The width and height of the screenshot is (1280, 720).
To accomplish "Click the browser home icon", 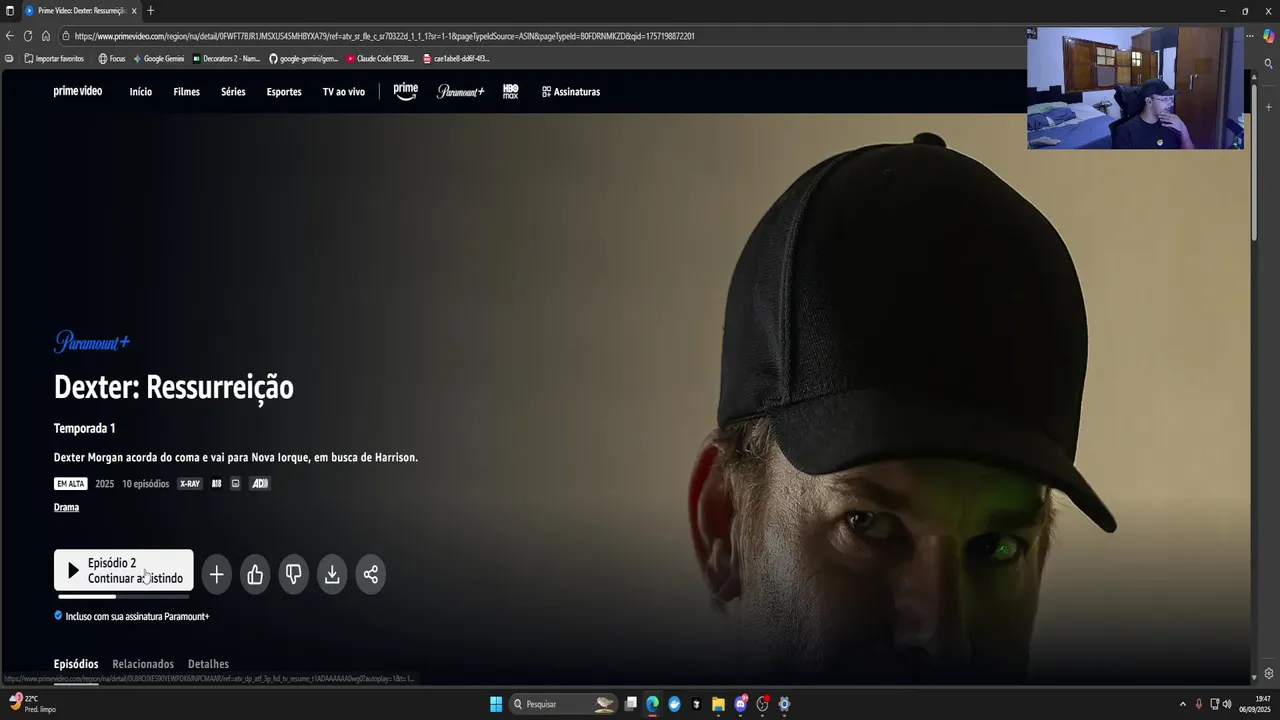I will (x=46, y=36).
